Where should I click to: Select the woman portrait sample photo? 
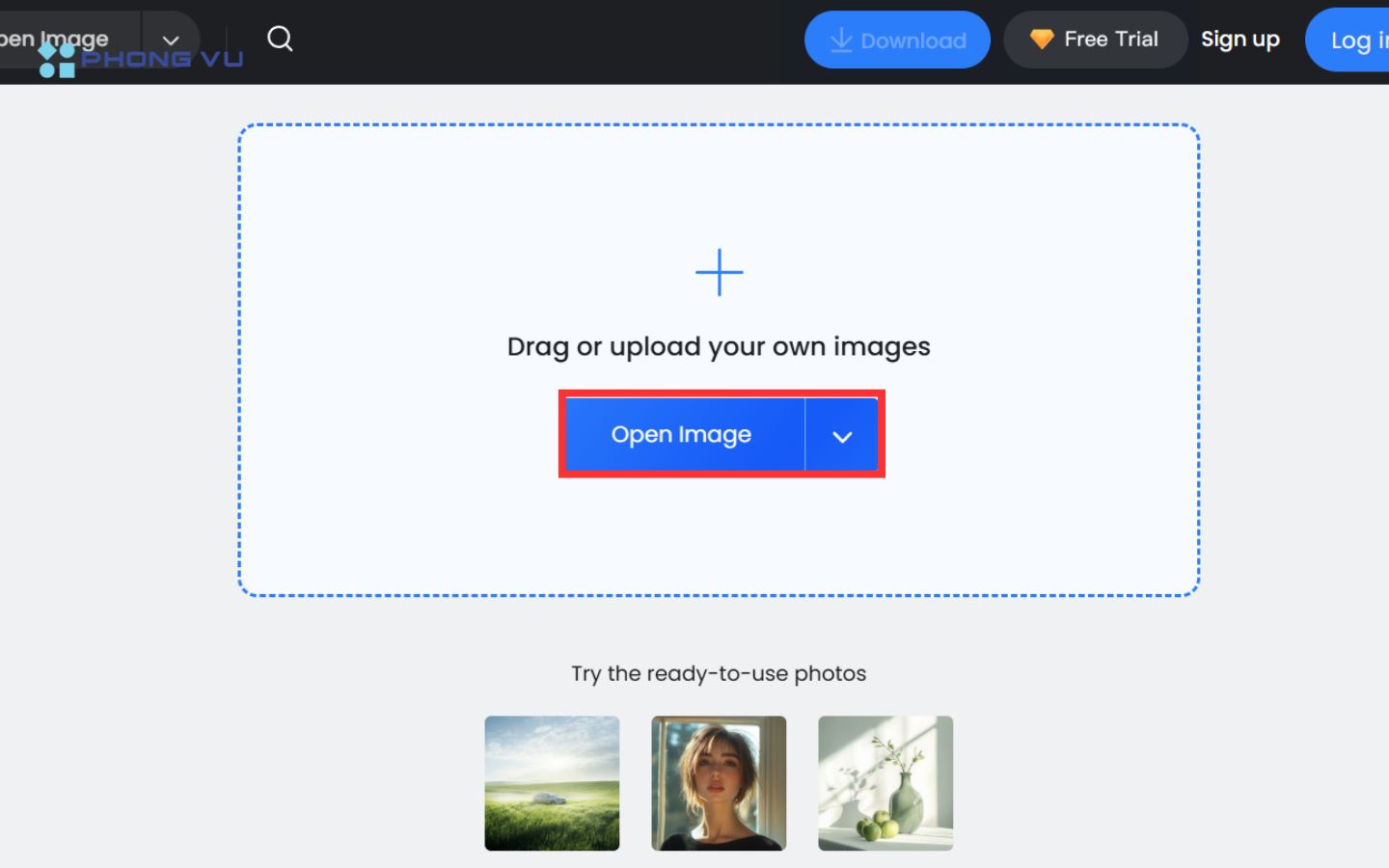pyautogui.click(x=719, y=783)
